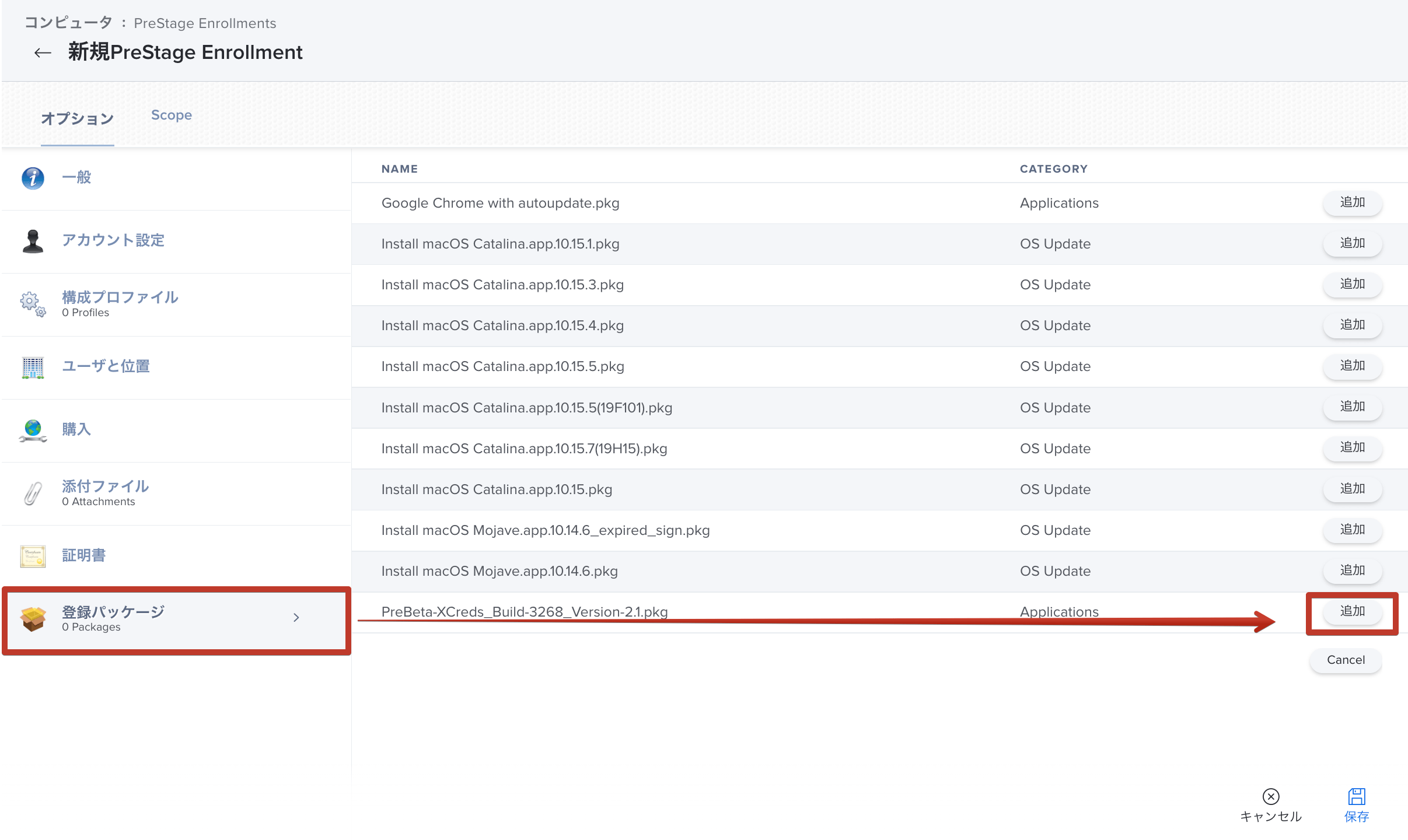
Task: Open the 一般 section
Action: point(176,178)
